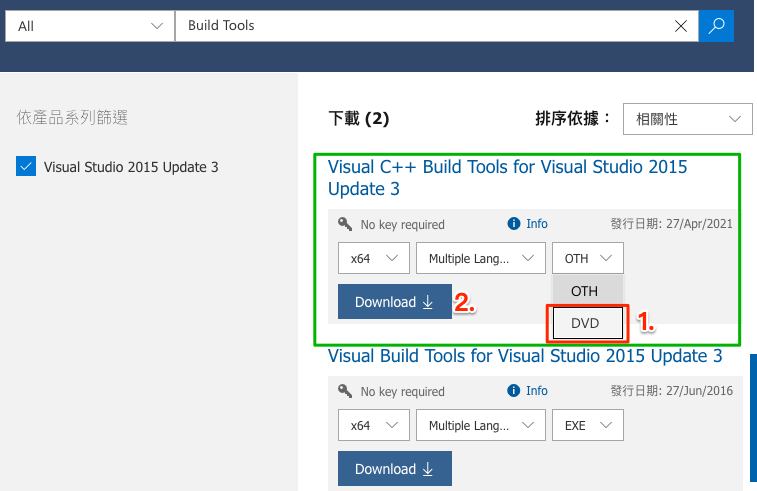Expand x64 dropdown for Visual Build Tools entry

374,425
